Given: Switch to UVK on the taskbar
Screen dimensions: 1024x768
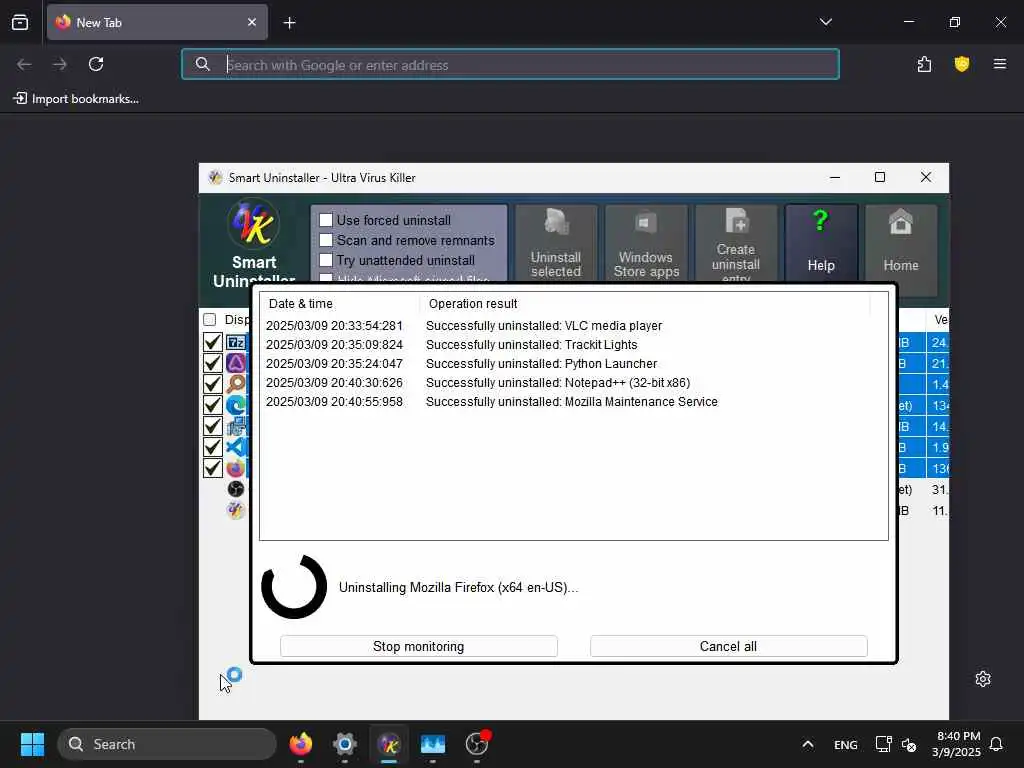Looking at the screenshot, I should [x=389, y=744].
